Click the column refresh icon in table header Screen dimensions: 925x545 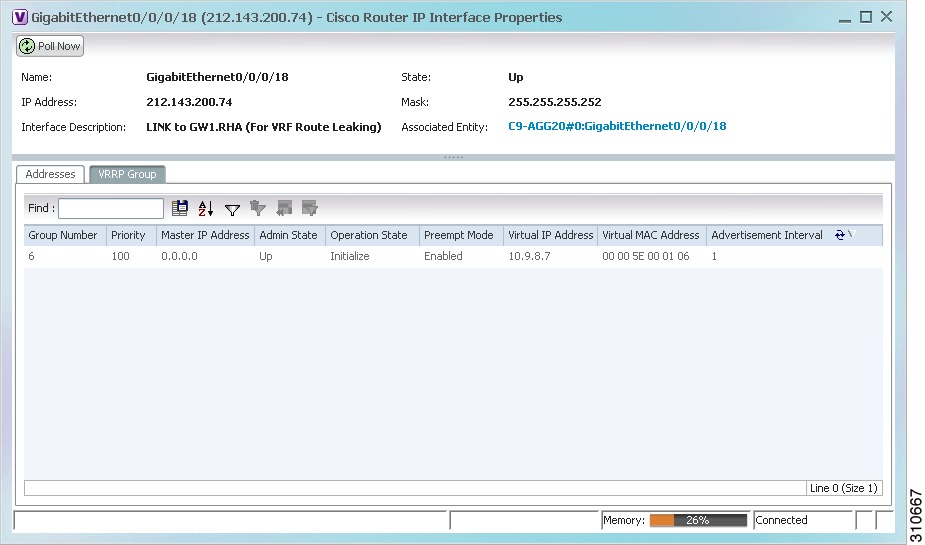pos(839,235)
